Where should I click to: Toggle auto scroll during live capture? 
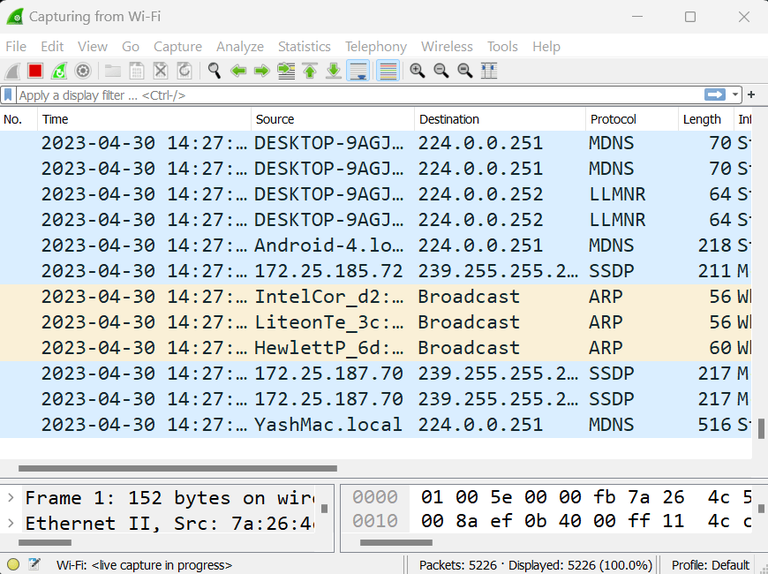[x=358, y=71]
